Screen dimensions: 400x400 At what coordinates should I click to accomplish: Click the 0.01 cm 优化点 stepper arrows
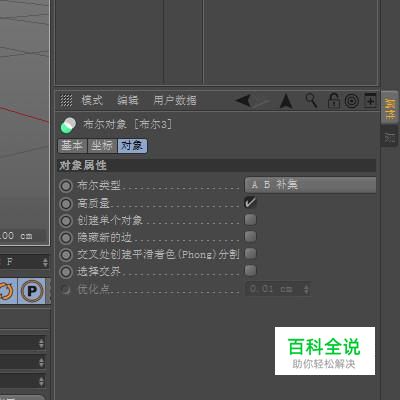point(306,289)
